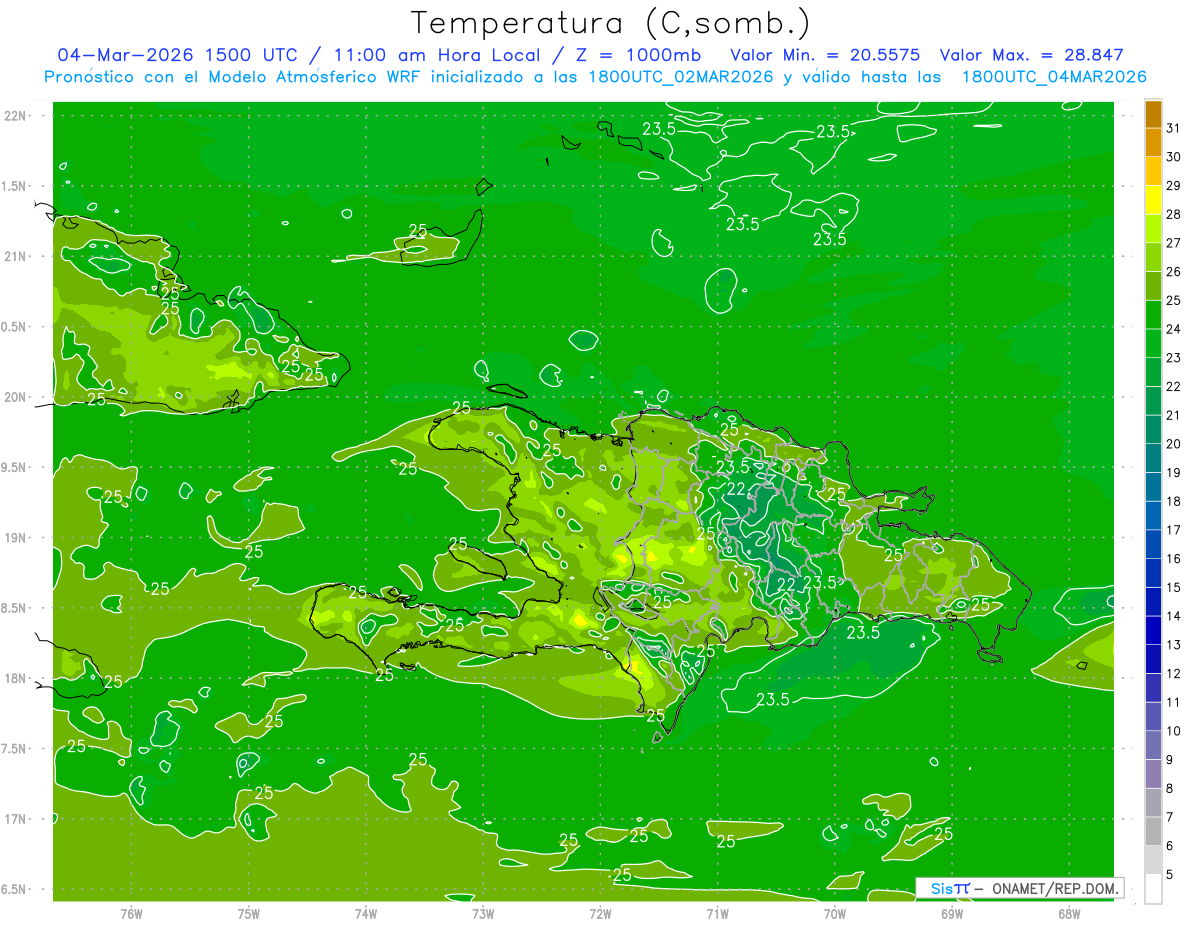Select the 'Z = 1000mb' pressure level text
Screen dimensions: 1200x927
[638, 55]
